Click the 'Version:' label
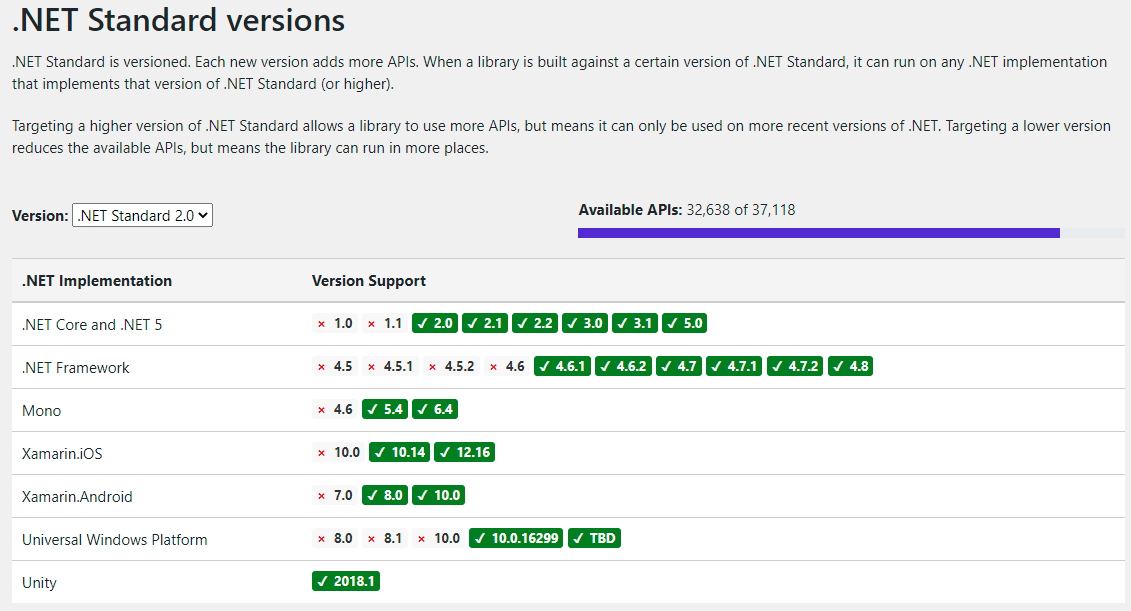Screen dimensions: 1131x611 click(x=40, y=216)
